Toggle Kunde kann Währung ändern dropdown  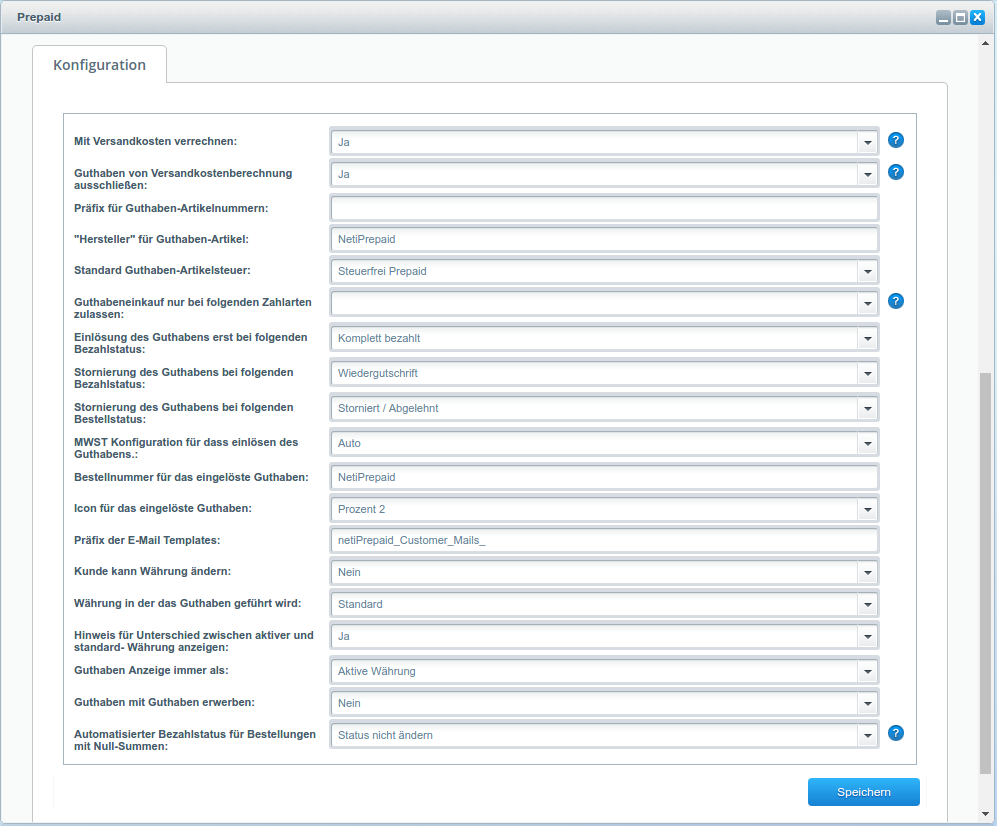pyautogui.click(x=866, y=573)
